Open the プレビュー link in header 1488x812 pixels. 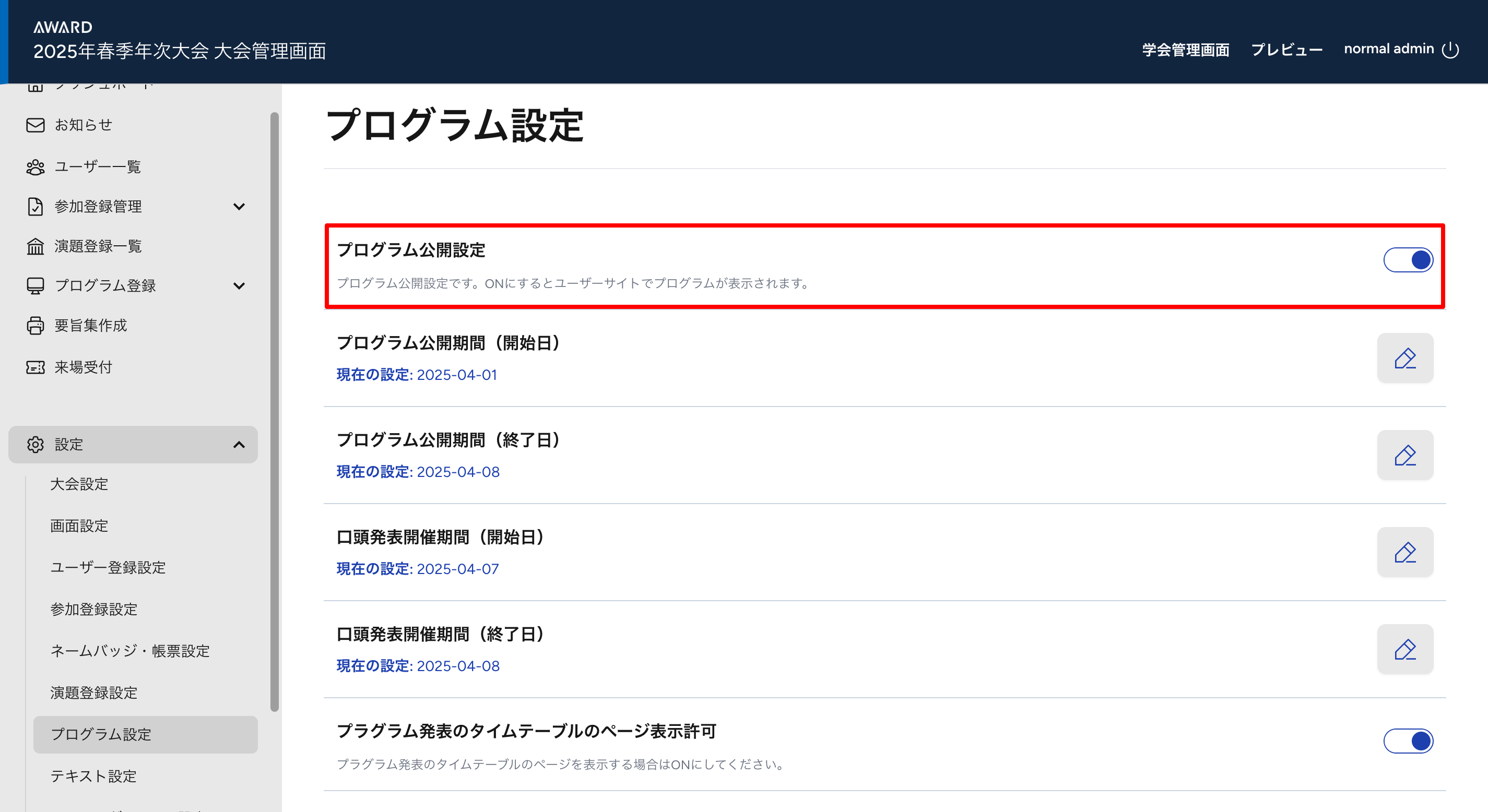pyautogui.click(x=1286, y=50)
